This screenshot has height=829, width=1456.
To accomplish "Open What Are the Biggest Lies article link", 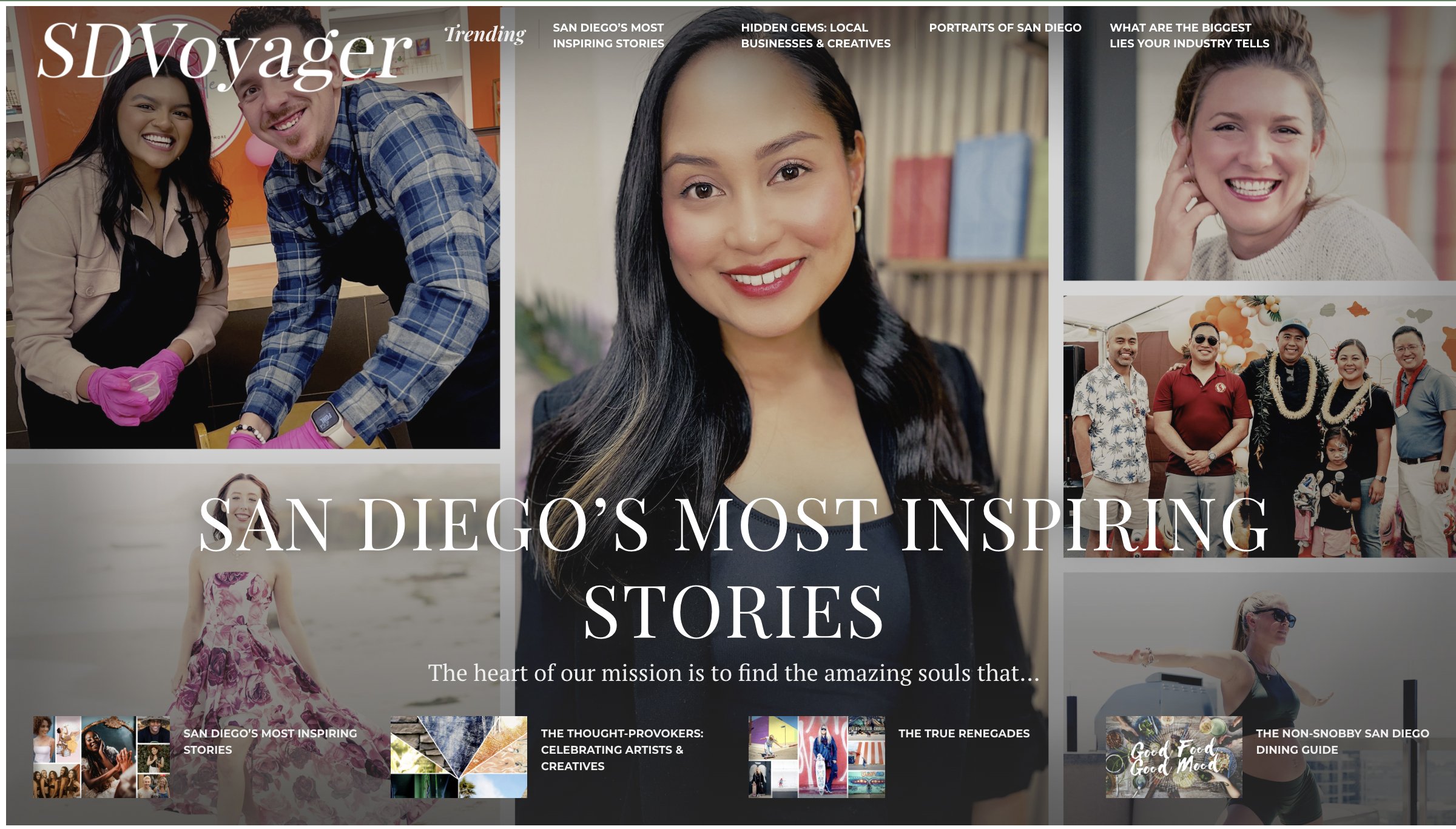I will click(x=1189, y=35).
